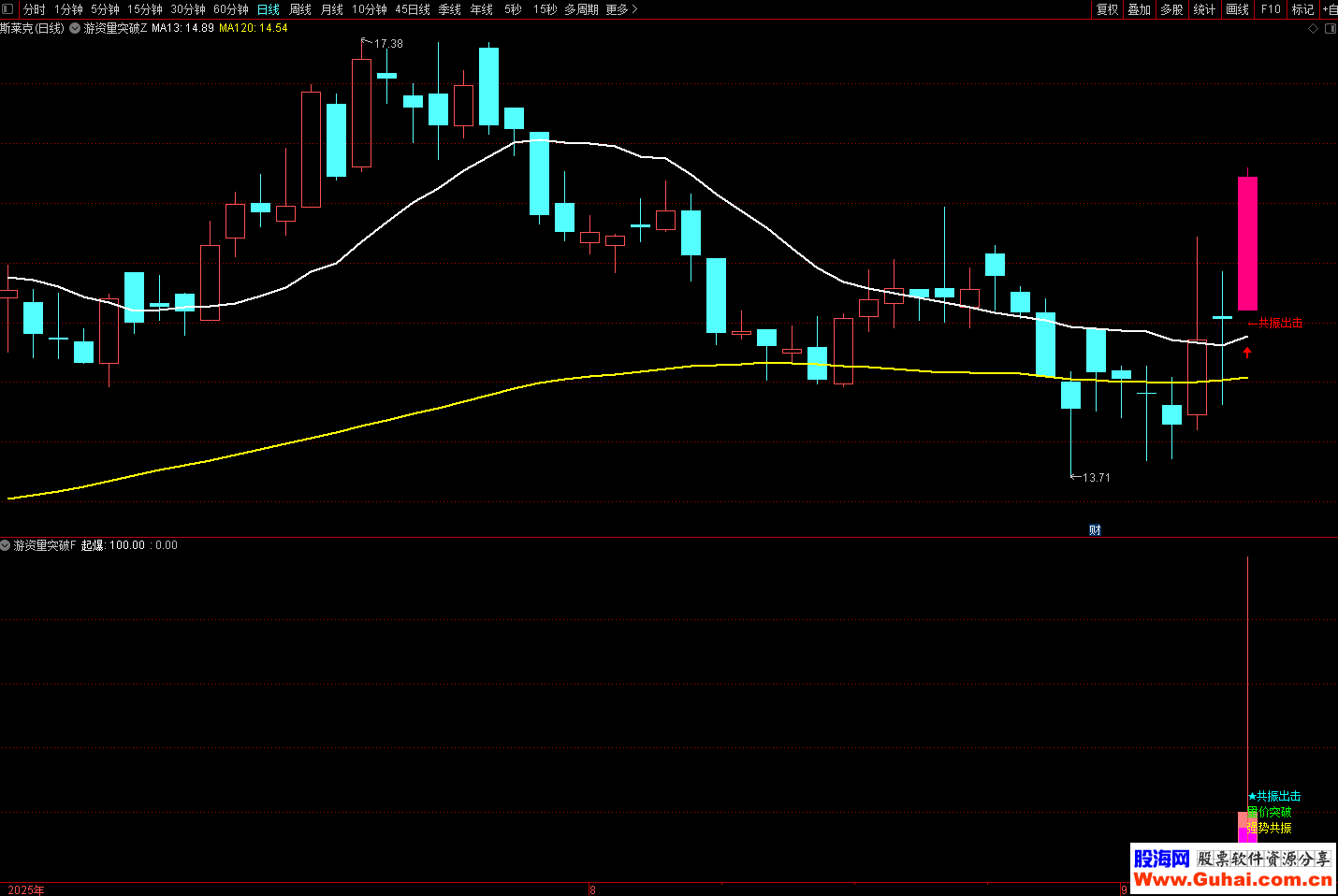Open the F10 company info
The image size is (1338, 896).
pyautogui.click(x=1271, y=9)
